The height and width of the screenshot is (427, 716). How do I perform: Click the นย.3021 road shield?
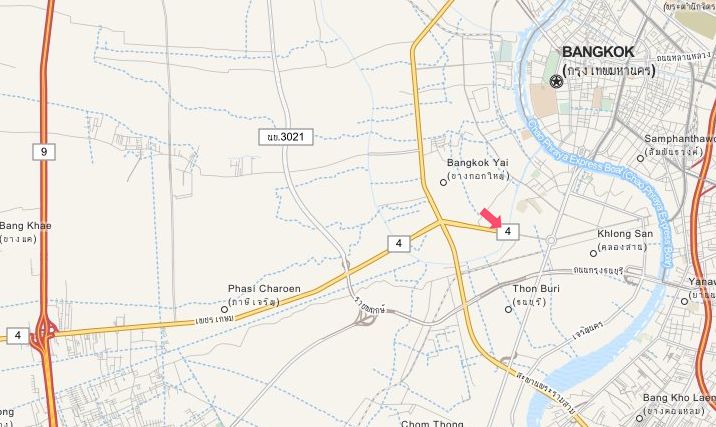[x=286, y=137]
